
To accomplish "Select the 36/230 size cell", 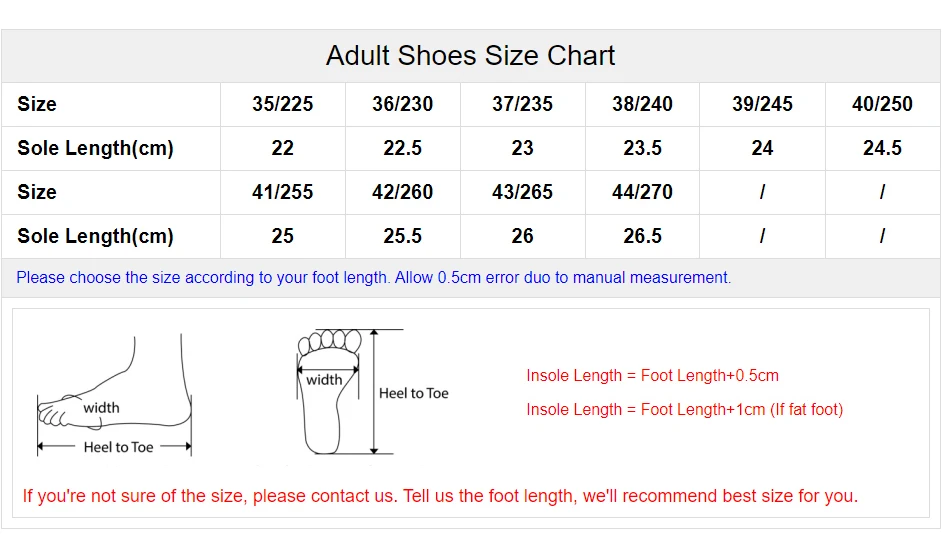I will 403,104.
